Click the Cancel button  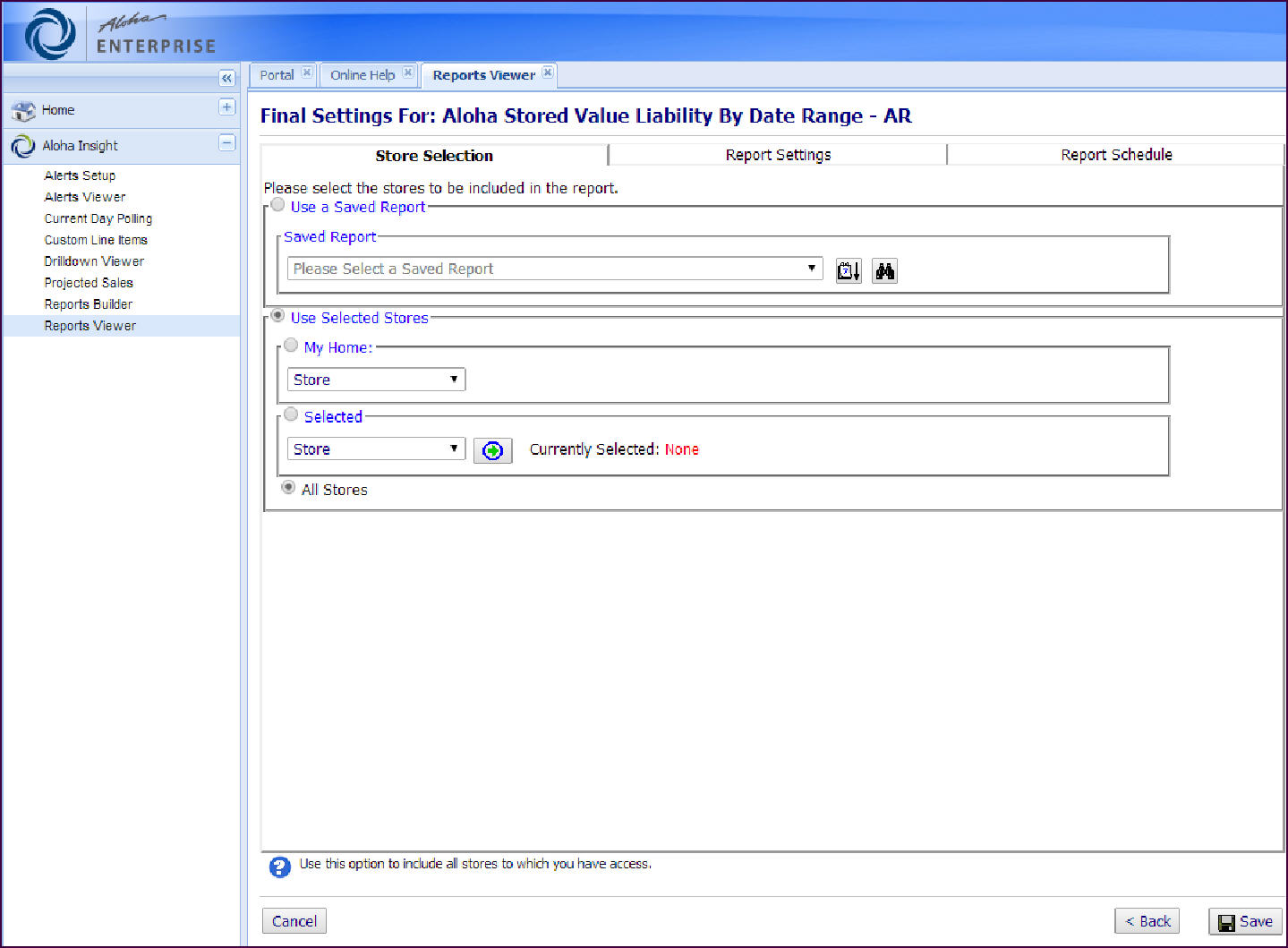(294, 921)
